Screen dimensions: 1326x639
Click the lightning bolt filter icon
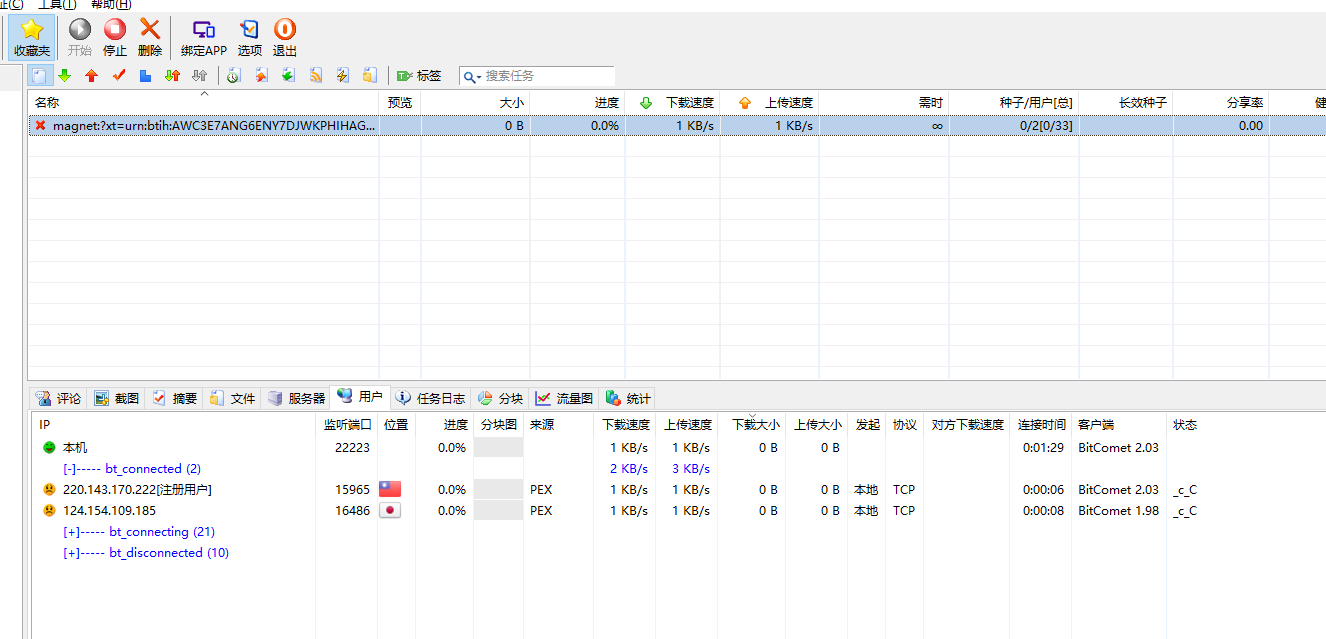tap(343, 75)
